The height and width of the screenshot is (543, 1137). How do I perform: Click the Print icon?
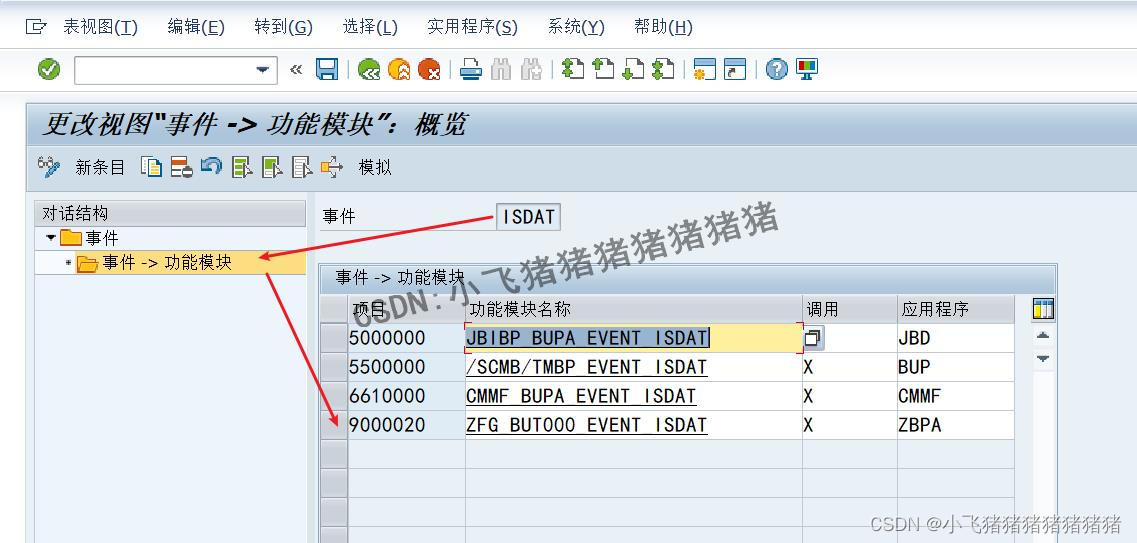click(471, 70)
